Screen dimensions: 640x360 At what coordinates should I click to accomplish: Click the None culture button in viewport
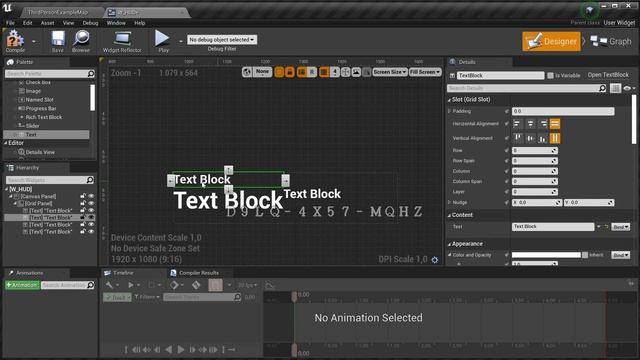tap(262, 72)
